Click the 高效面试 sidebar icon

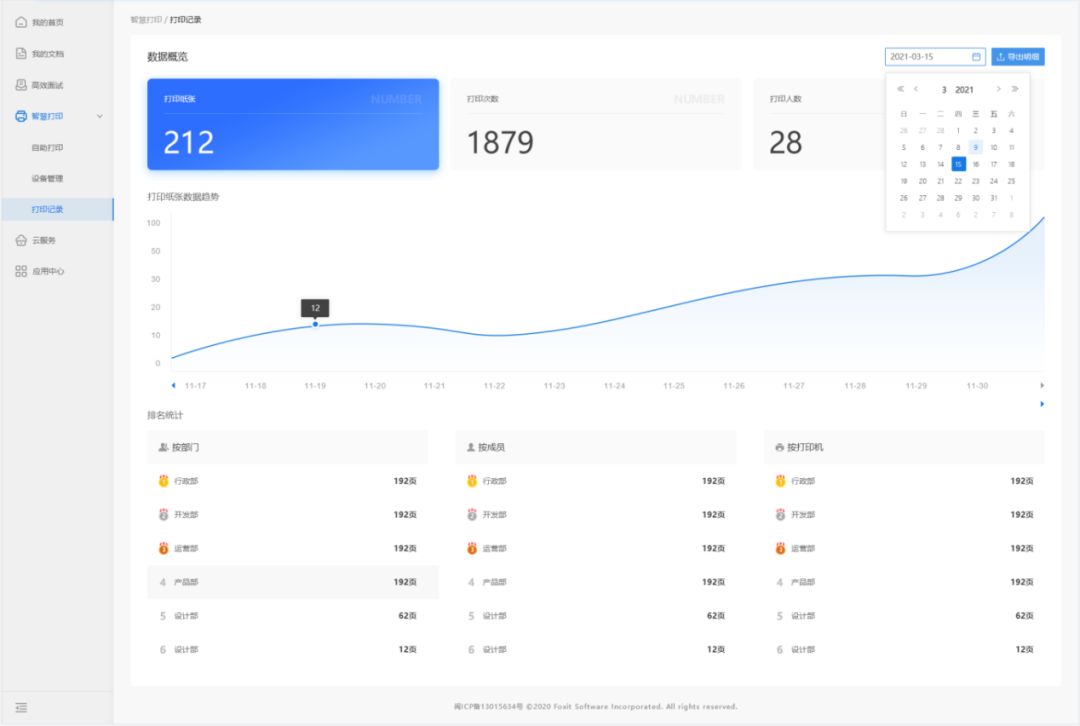21,85
